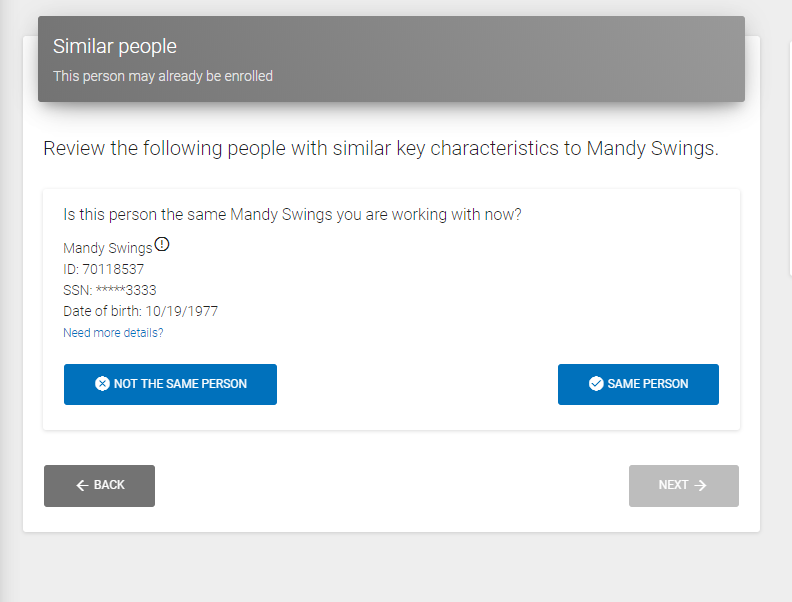Open the 'Need more details?' link
Viewport: 792px width, 602px height.
pyautogui.click(x=113, y=333)
